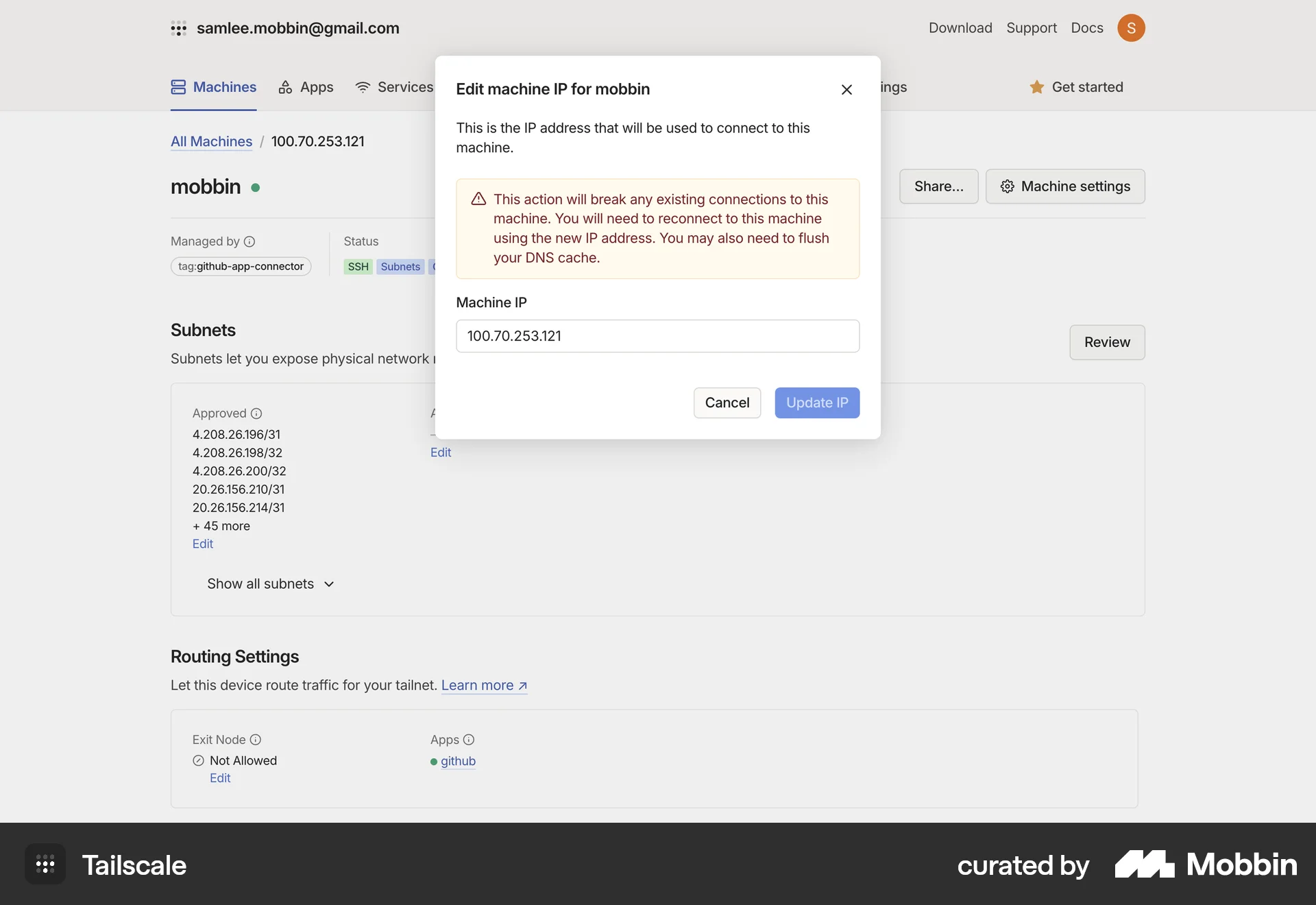The image size is (1316, 905).
Task: Open Docs in the top navigation
Action: click(x=1086, y=28)
